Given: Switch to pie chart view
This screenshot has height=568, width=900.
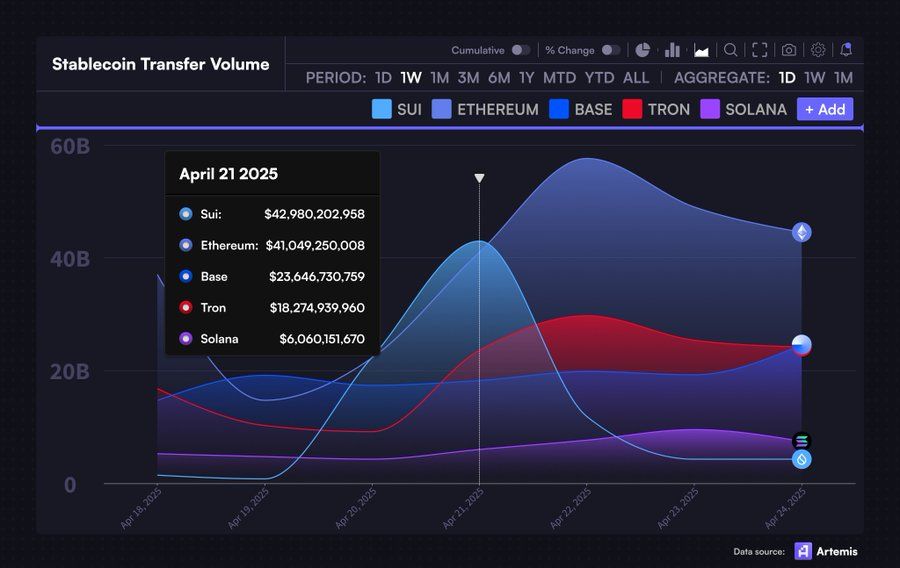Looking at the screenshot, I should tap(643, 50).
